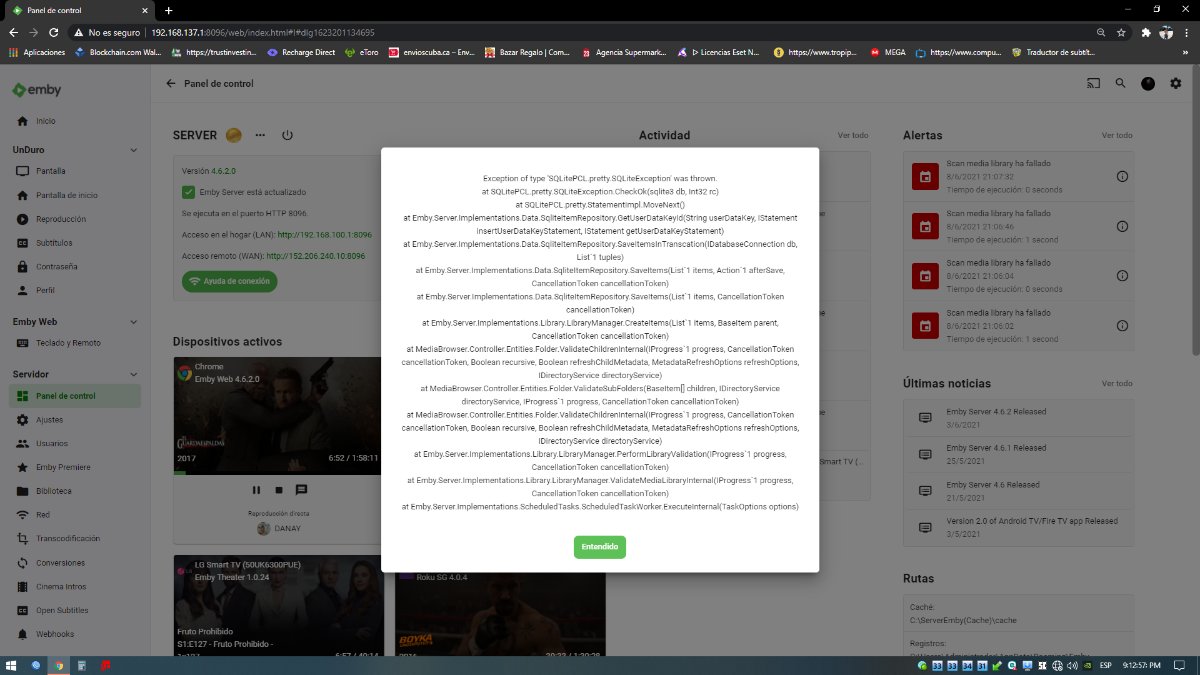Stop the Chrome session playback
1200x675 pixels.
point(279,490)
